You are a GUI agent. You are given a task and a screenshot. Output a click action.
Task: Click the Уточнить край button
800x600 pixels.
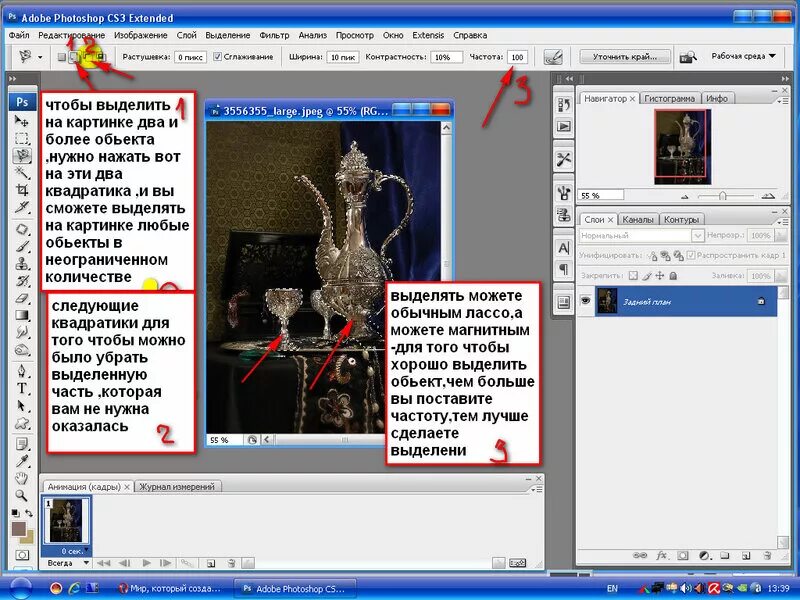pos(624,57)
